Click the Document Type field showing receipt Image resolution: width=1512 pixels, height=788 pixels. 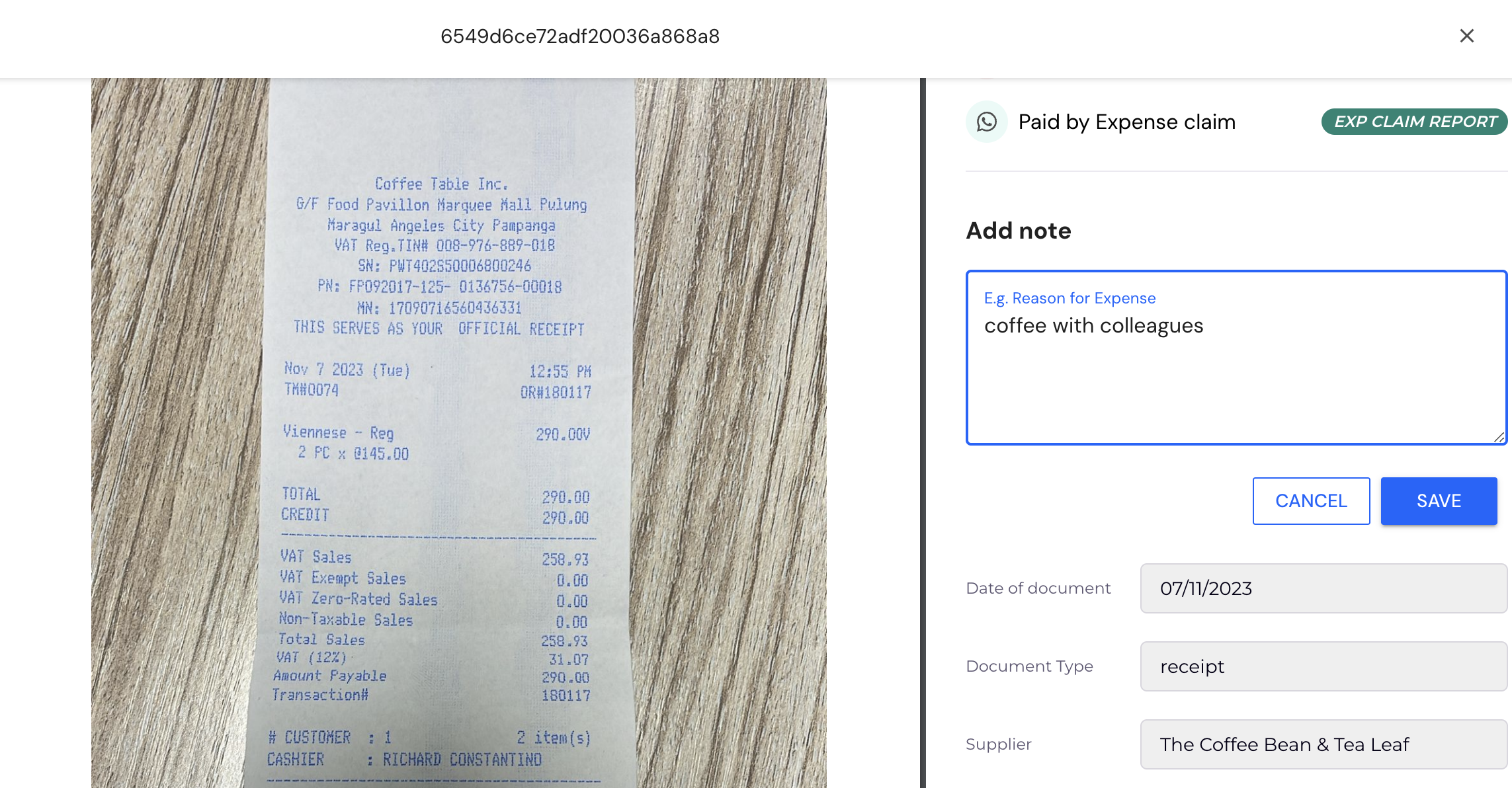[1323, 666]
